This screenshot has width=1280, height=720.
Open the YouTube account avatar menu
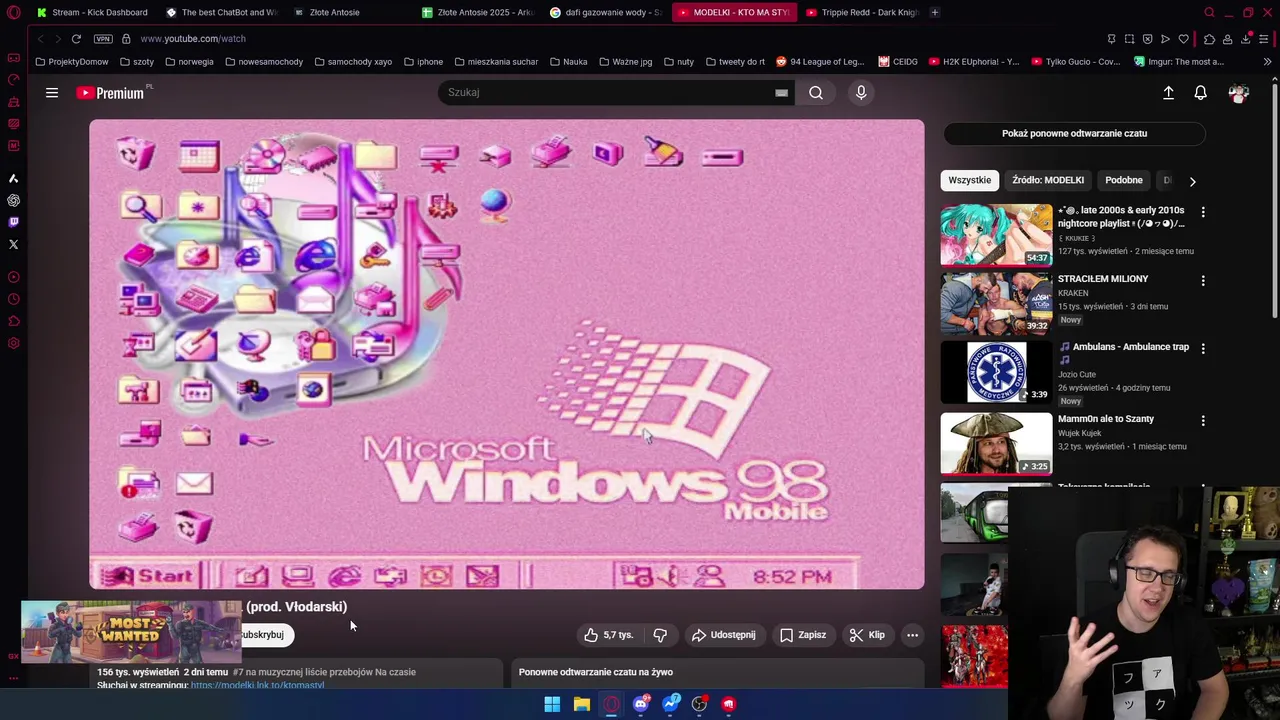click(1239, 93)
